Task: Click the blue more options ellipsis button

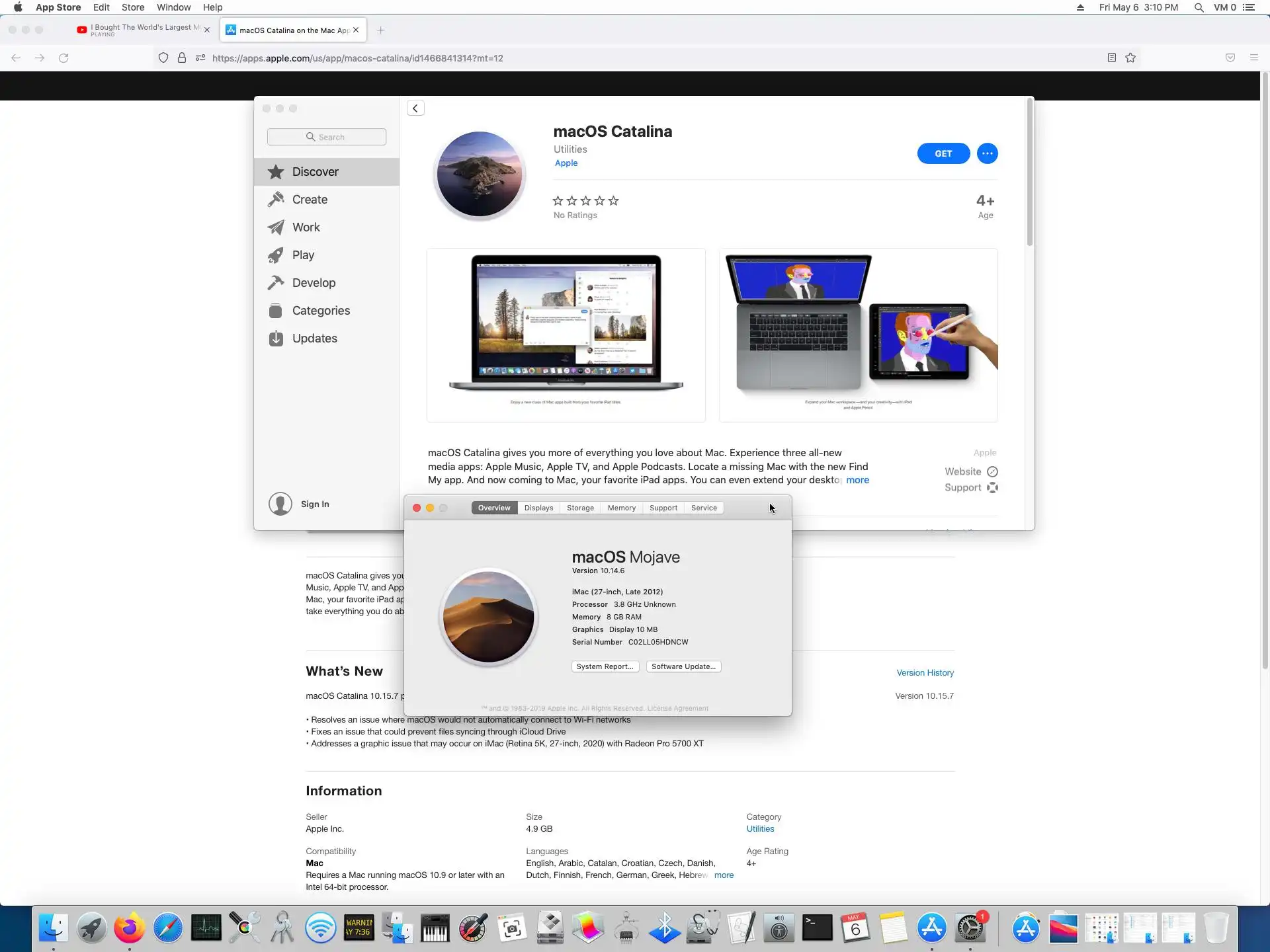Action: tap(987, 153)
